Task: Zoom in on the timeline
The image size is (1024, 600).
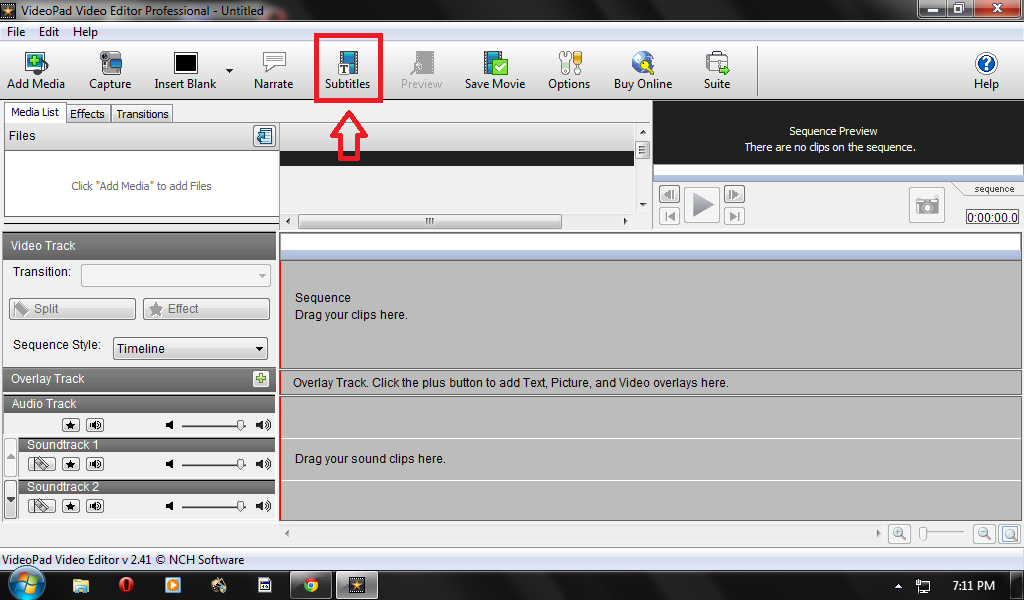Action: coord(899,533)
